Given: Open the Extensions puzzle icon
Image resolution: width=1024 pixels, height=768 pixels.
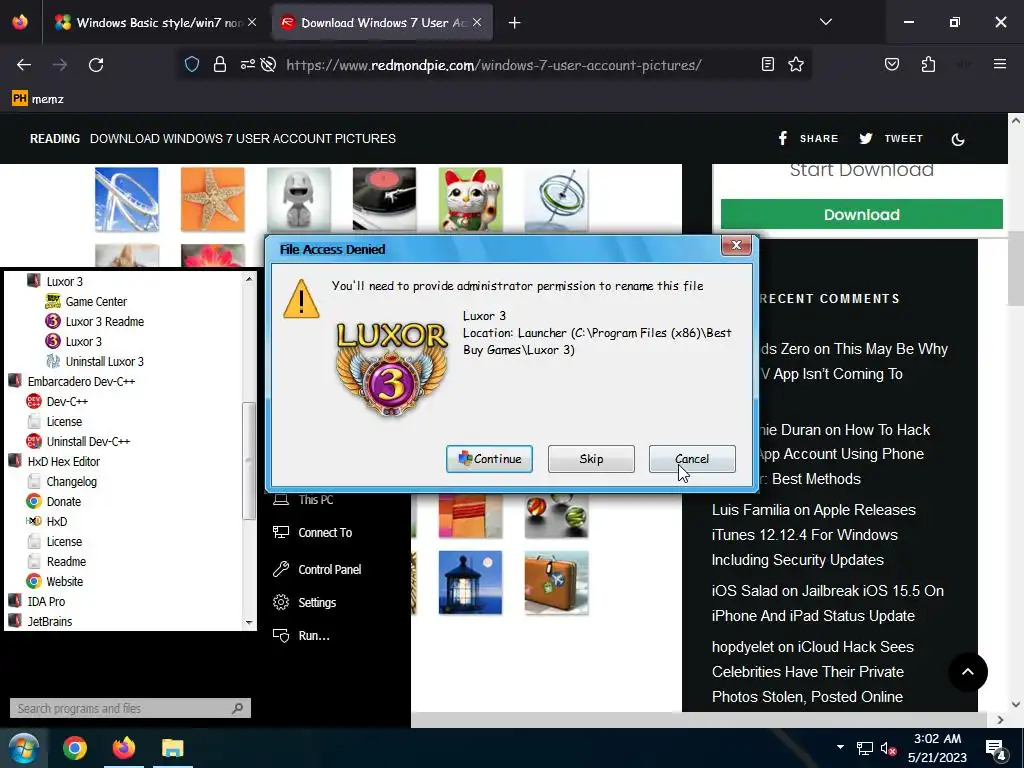Looking at the screenshot, I should pyautogui.click(x=928, y=64).
